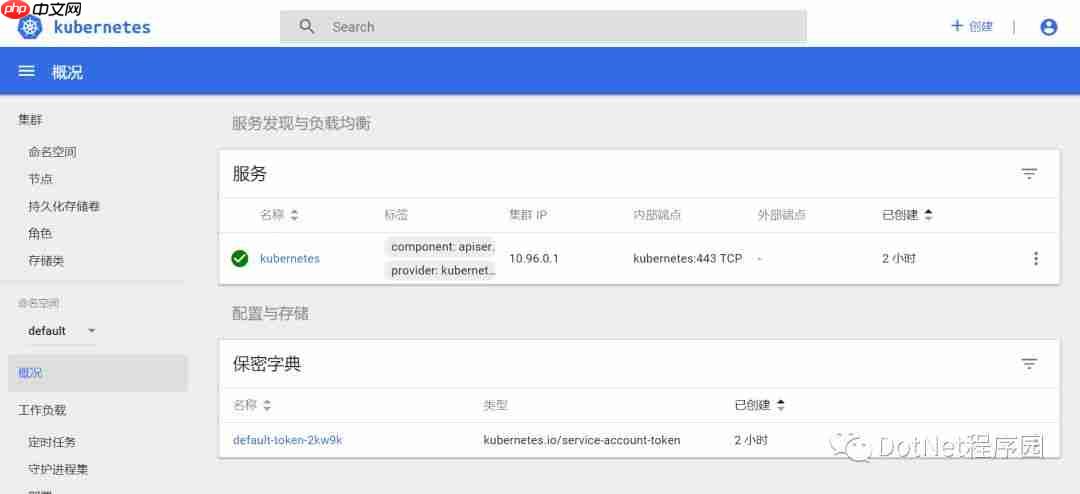Image resolution: width=1080 pixels, height=494 pixels.
Task: Go to 节点 in sidebar
Action: pos(41,179)
